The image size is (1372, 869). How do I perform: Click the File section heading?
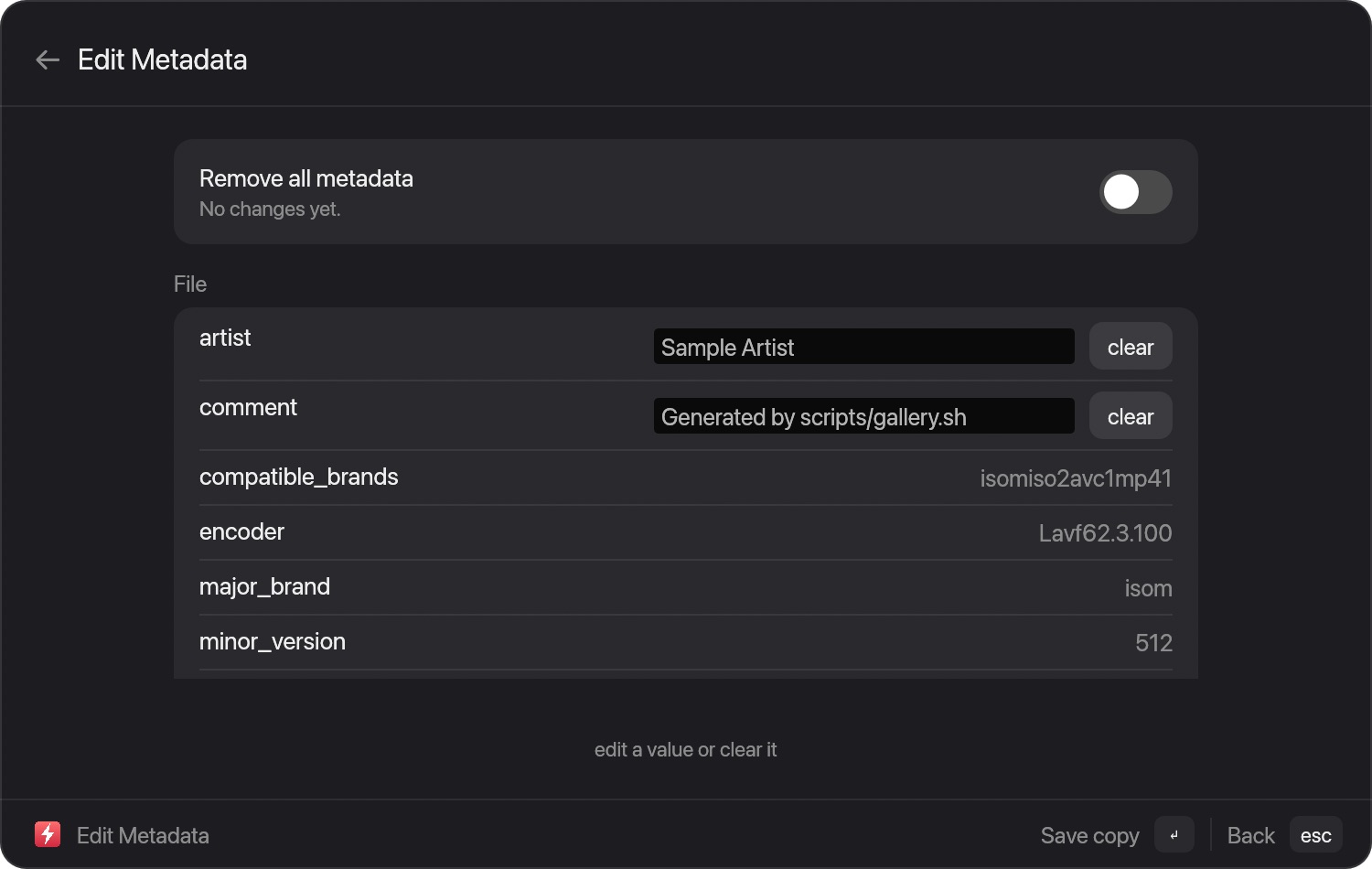pyautogui.click(x=190, y=284)
